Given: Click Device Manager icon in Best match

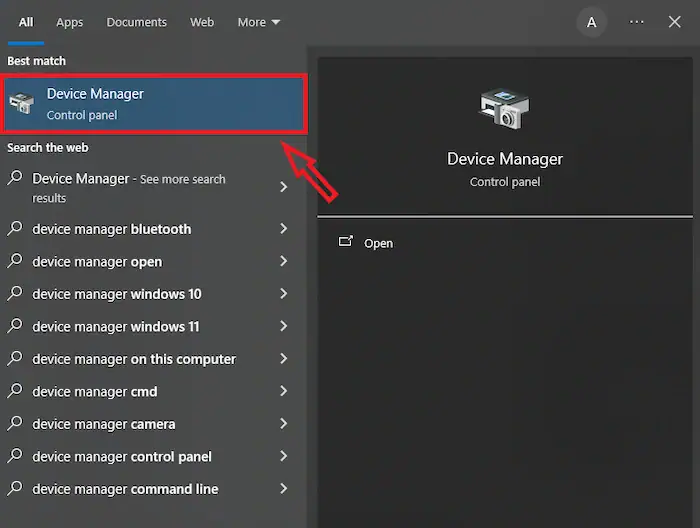Looking at the screenshot, I should point(20,102).
